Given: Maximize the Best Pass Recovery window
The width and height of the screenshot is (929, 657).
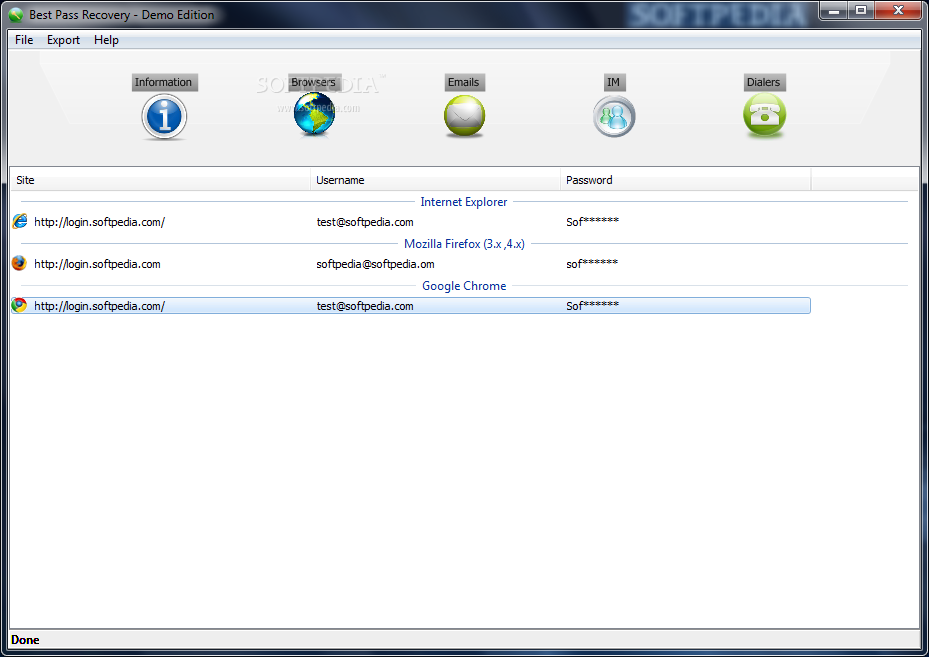Looking at the screenshot, I should [861, 10].
